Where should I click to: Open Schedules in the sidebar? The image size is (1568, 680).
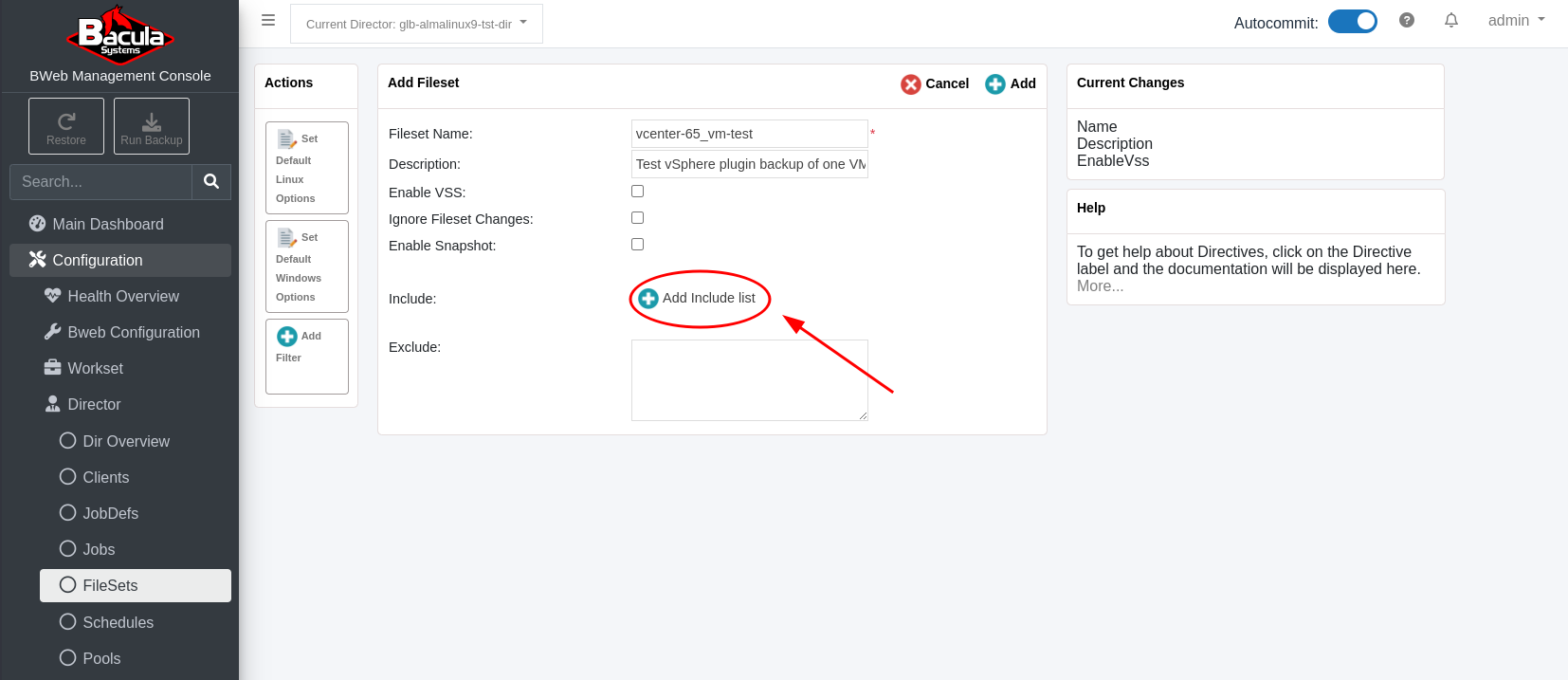(x=118, y=622)
